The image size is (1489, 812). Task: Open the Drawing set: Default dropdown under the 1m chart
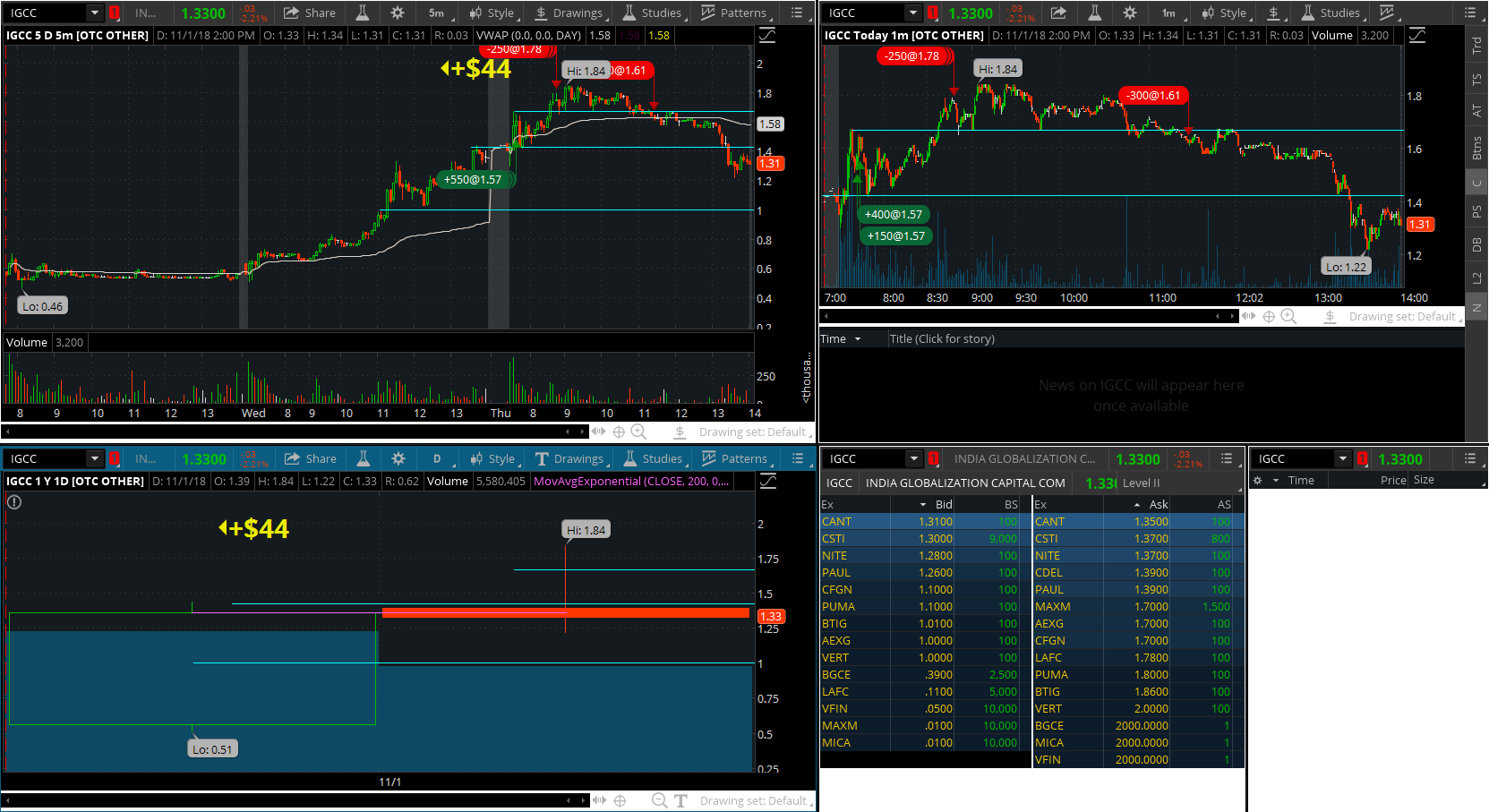1403,317
